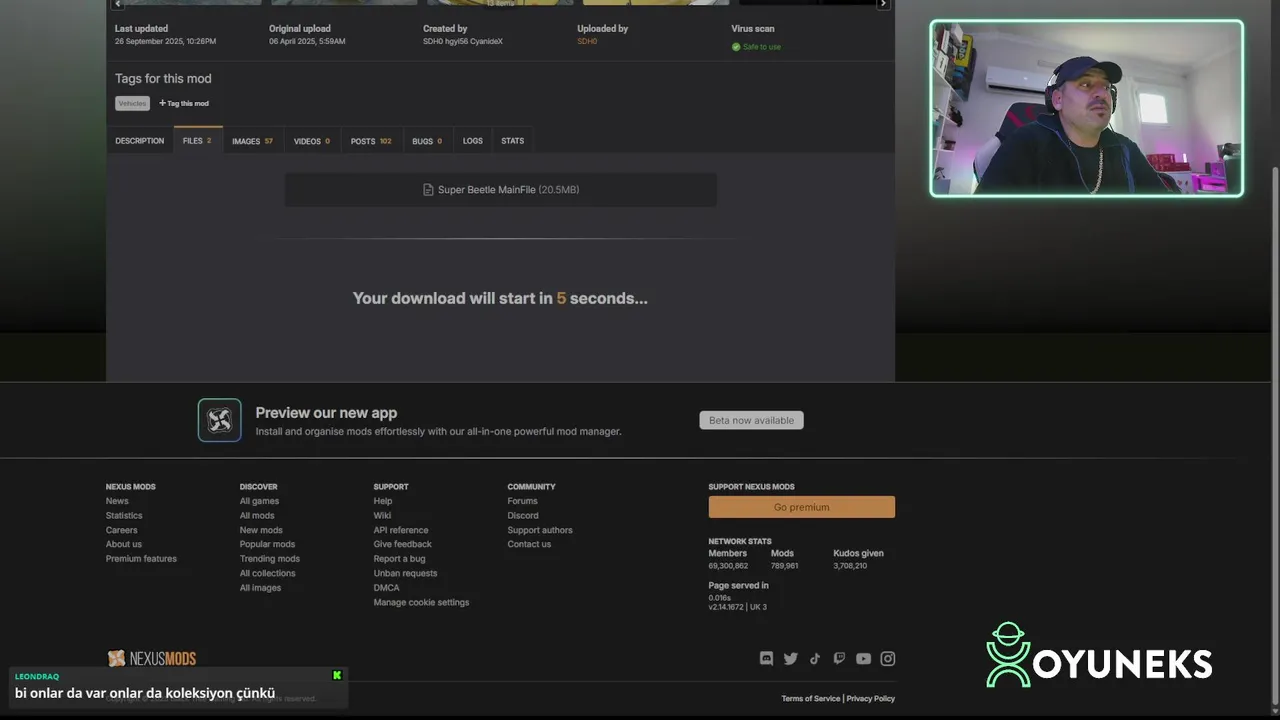The image size is (1280, 720).
Task: Open the TikTok icon in footer
Action: click(815, 658)
